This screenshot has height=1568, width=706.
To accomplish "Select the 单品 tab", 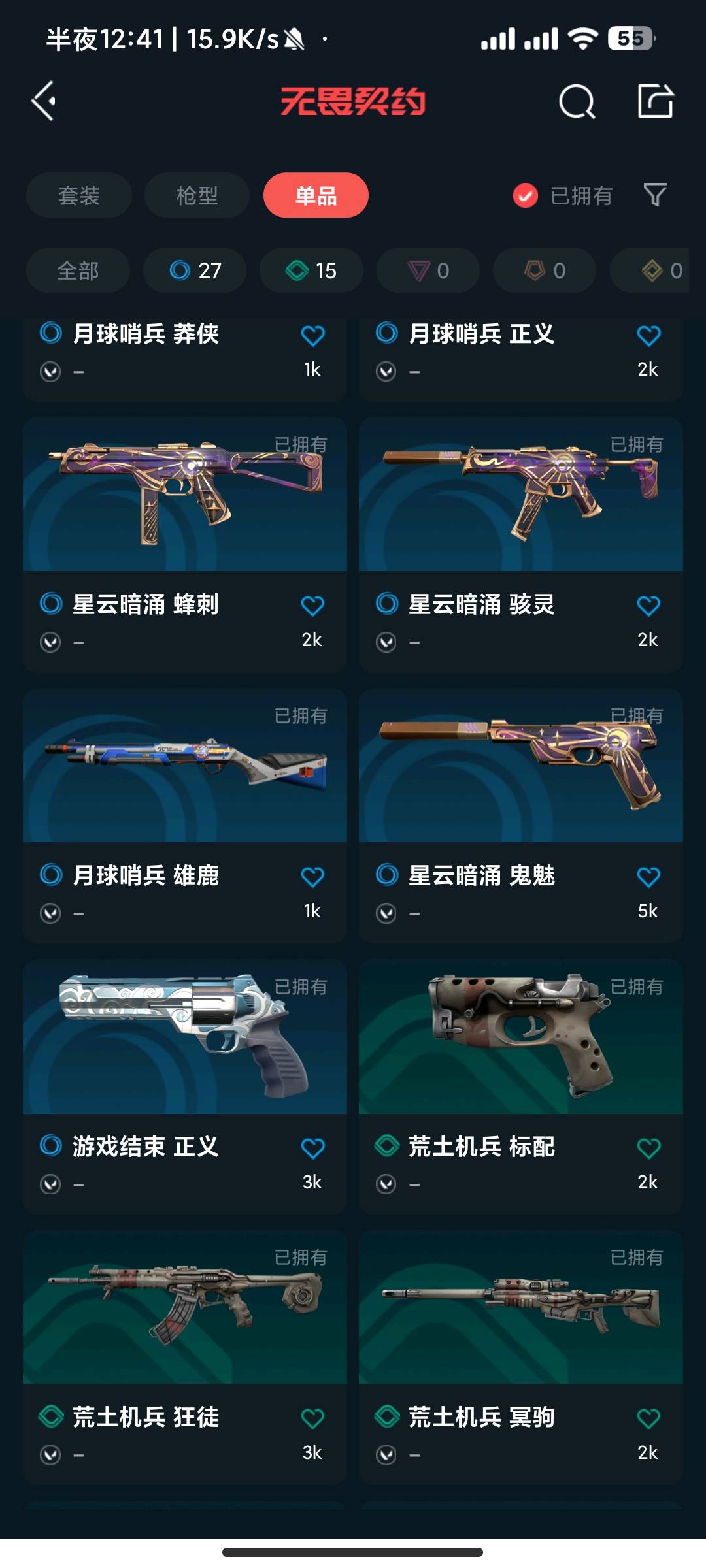I will 316,195.
